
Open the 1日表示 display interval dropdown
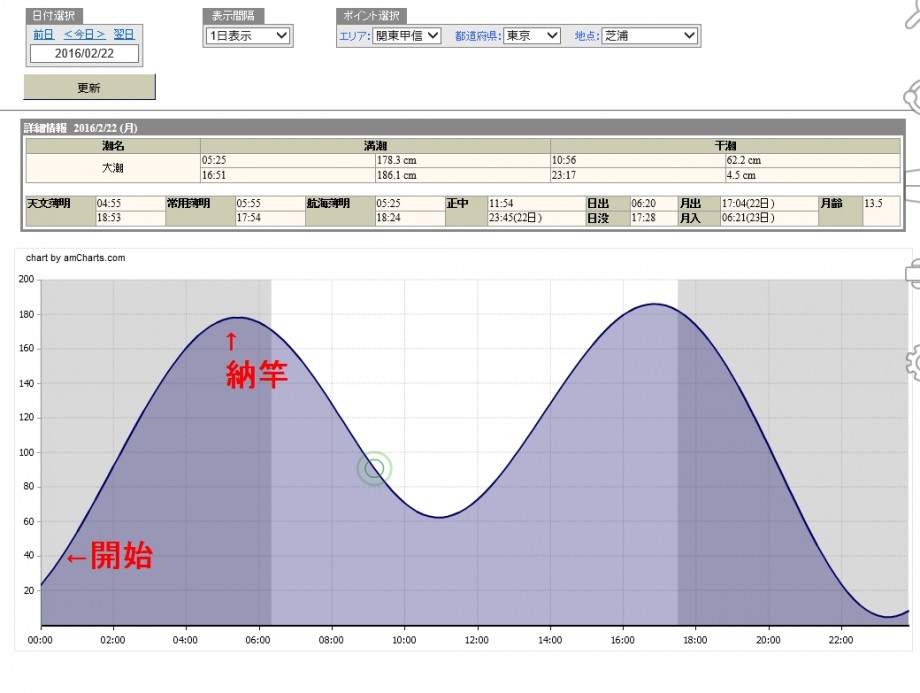click(x=248, y=36)
